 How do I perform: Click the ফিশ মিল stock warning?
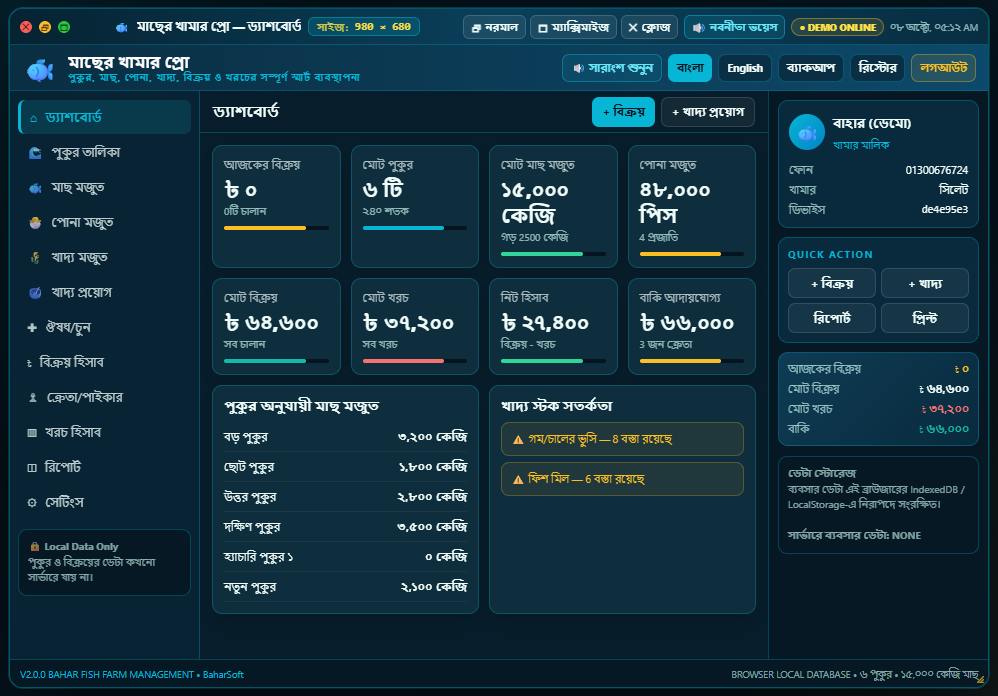622,479
